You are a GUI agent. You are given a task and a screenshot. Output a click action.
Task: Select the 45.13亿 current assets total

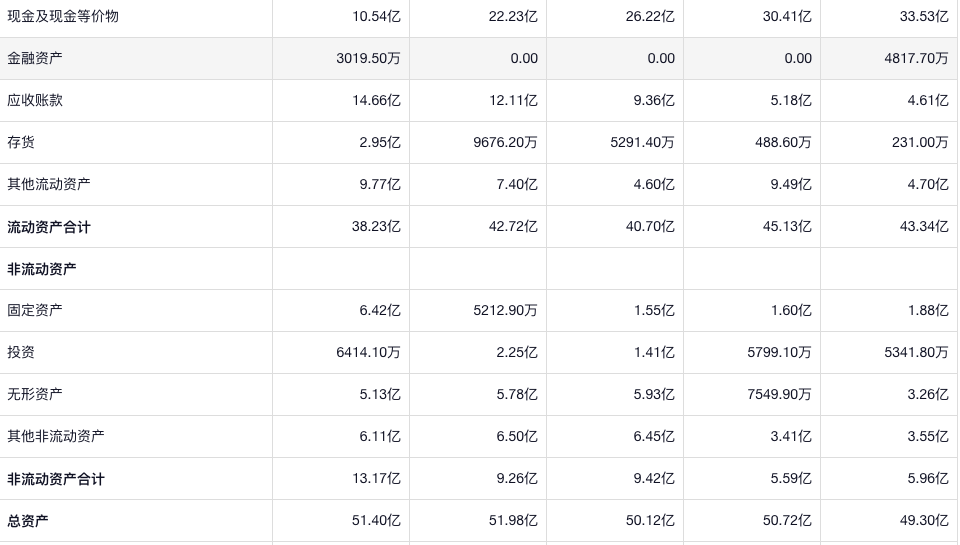[x=788, y=227]
